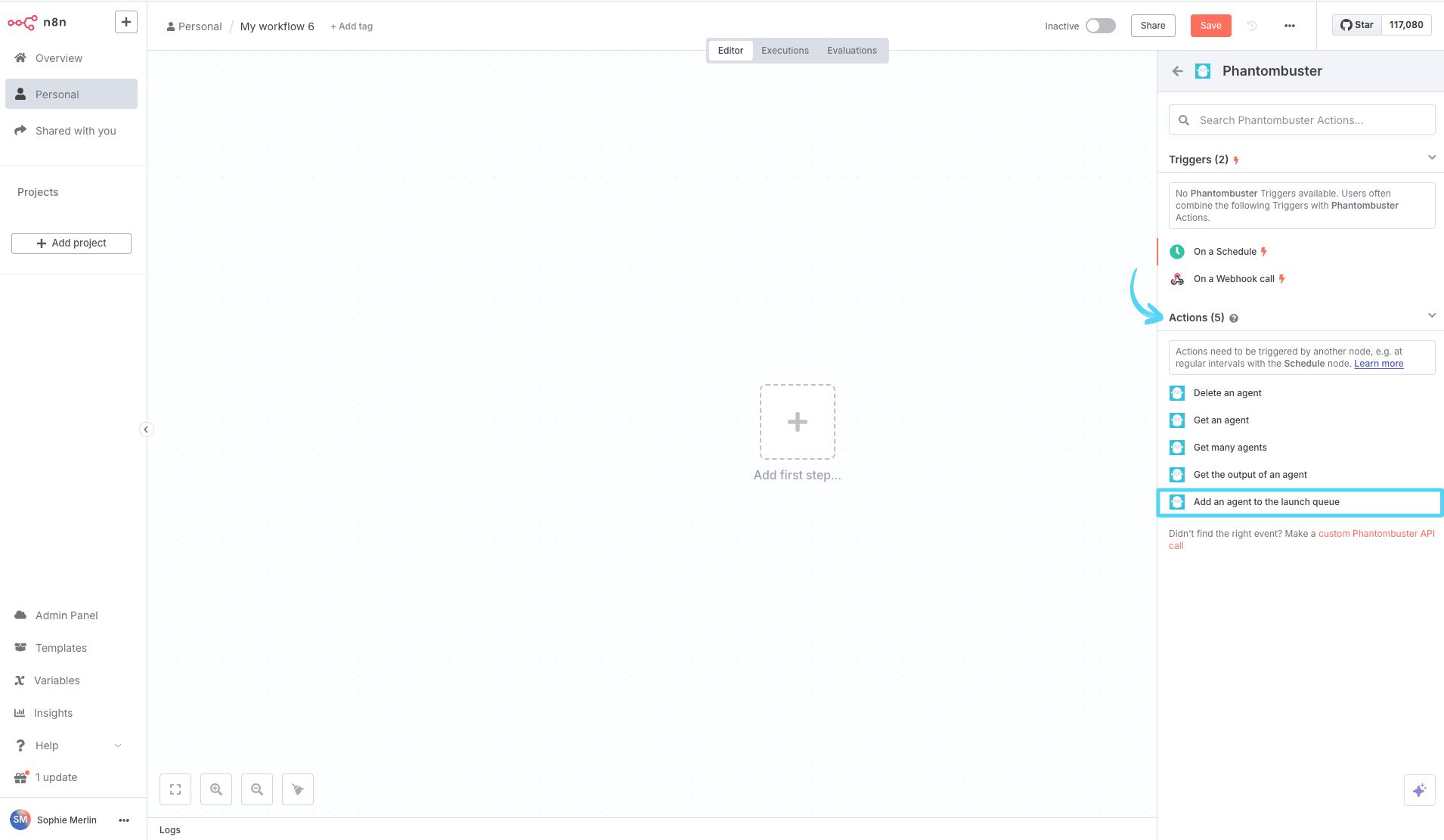Click the Share button

[x=1153, y=26]
